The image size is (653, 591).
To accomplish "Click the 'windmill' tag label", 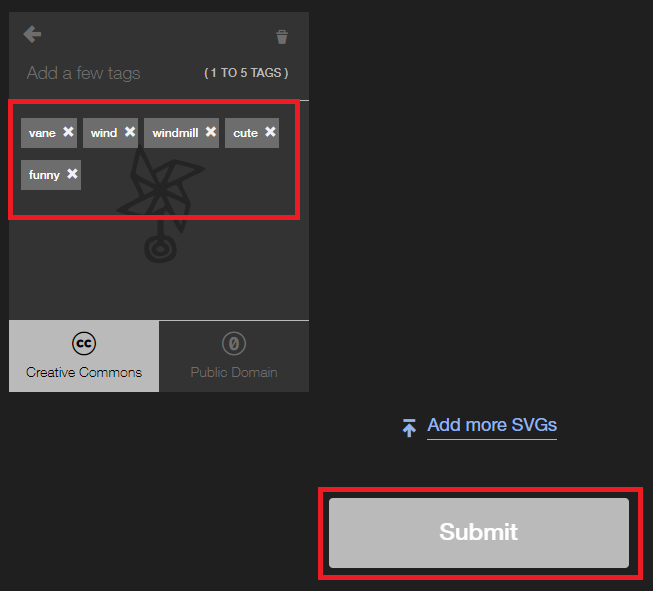I will tap(175, 133).
